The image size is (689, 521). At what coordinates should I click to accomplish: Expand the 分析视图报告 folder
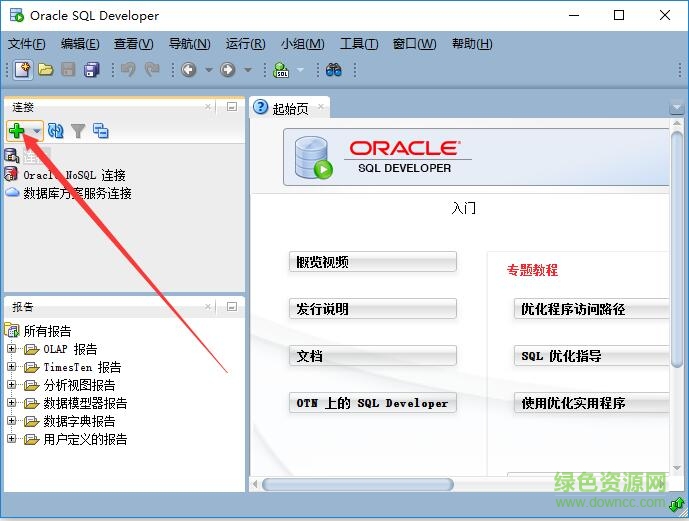pos(12,384)
